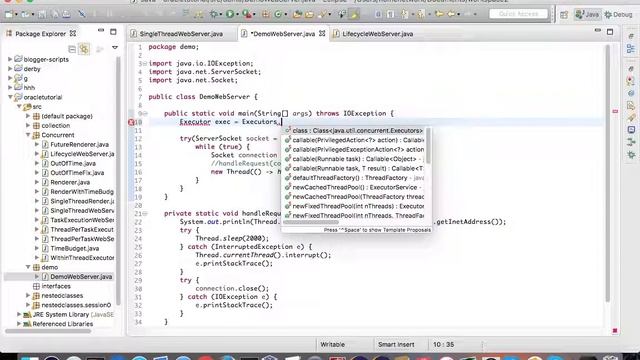Click the Open Perspective icon
This screenshot has height=360, width=640.
click(x=564, y=15)
